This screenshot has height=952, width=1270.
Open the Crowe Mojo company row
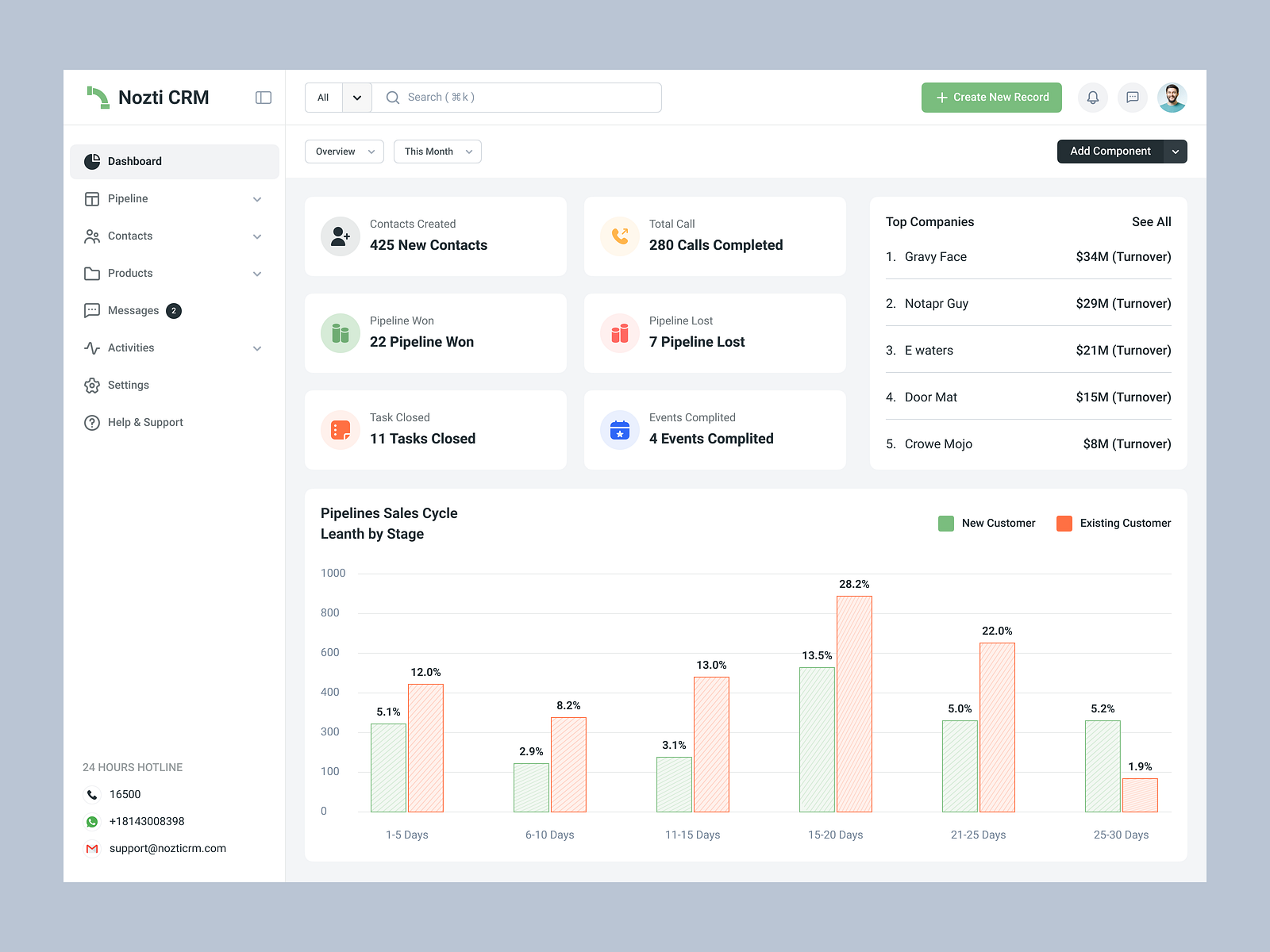point(1029,444)
